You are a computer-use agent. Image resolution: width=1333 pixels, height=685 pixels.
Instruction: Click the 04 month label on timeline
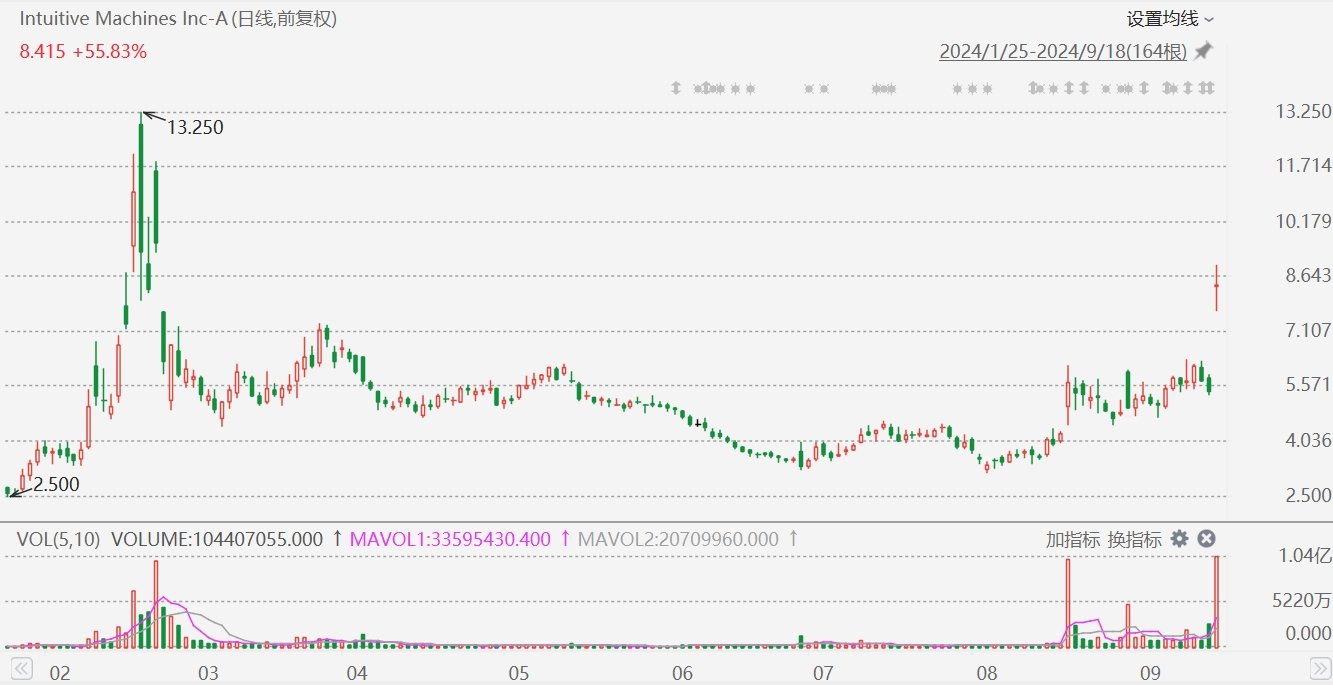pos(355,673)
